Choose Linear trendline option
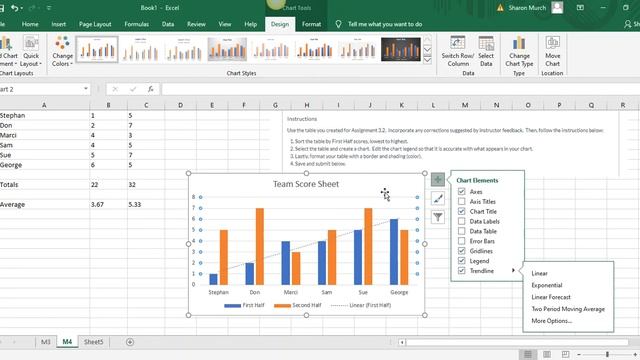The width and height of the screenshot is (640, 360). coord(540,273)
